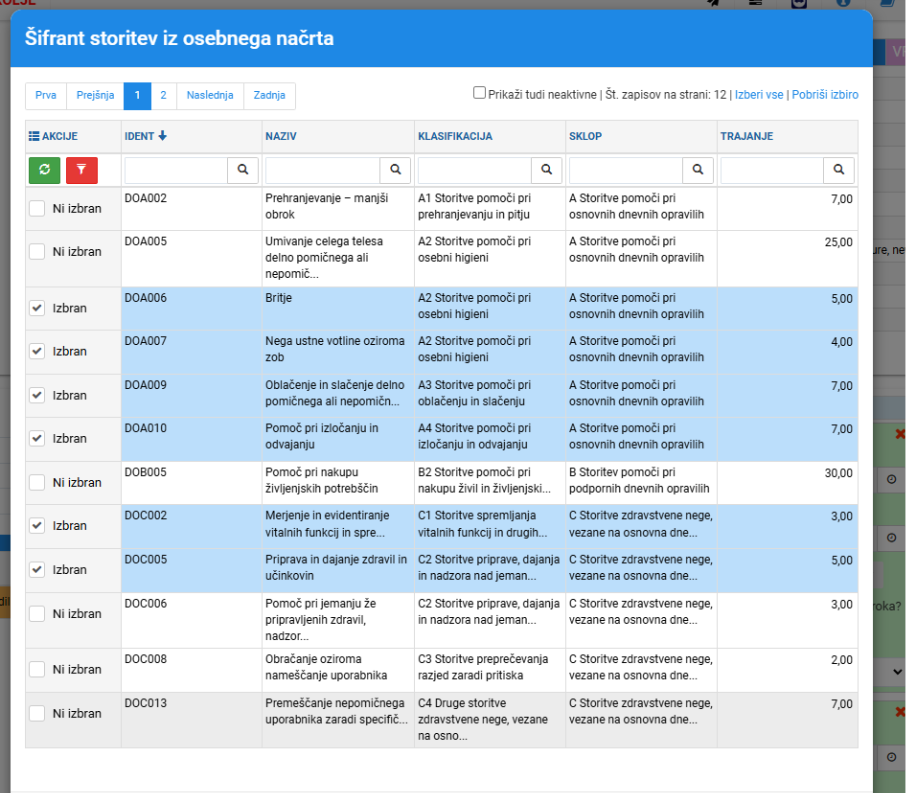Click the NAZIV column search icon
Screen dimensions: 906x793
tap(395, 170)
